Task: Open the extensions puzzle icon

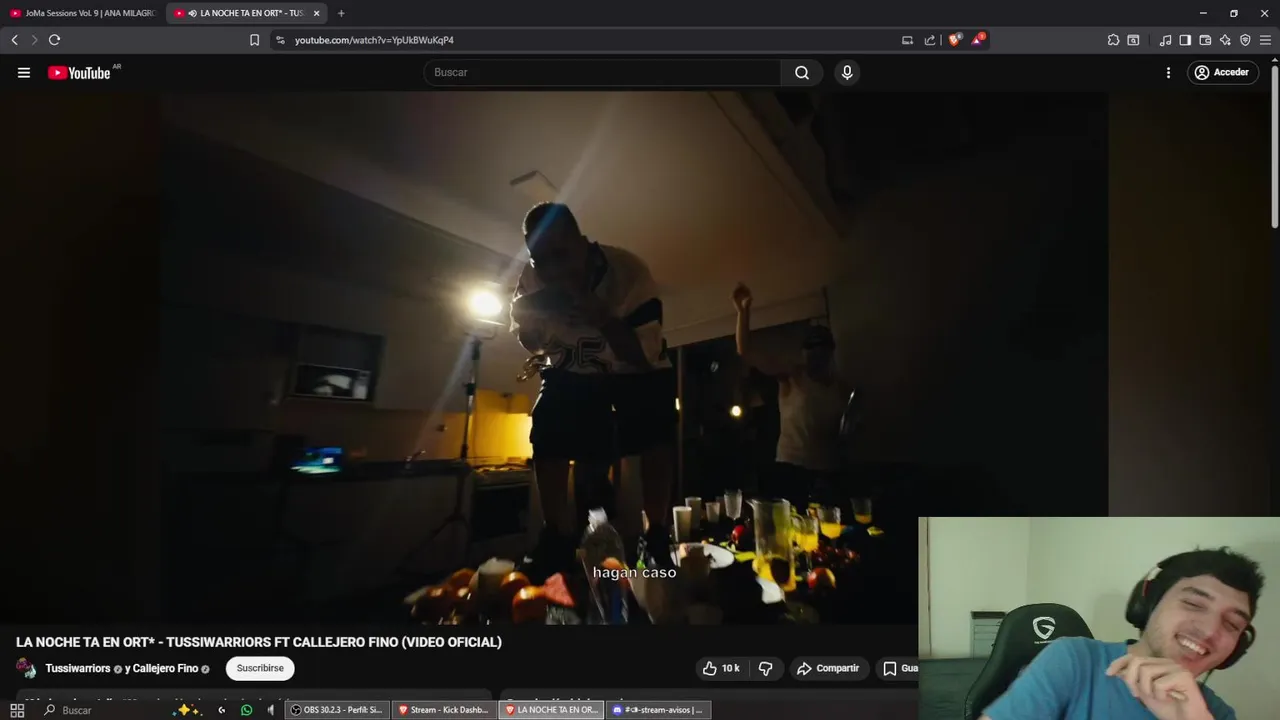Action: pyautogui.click(x=1113, y=40)
